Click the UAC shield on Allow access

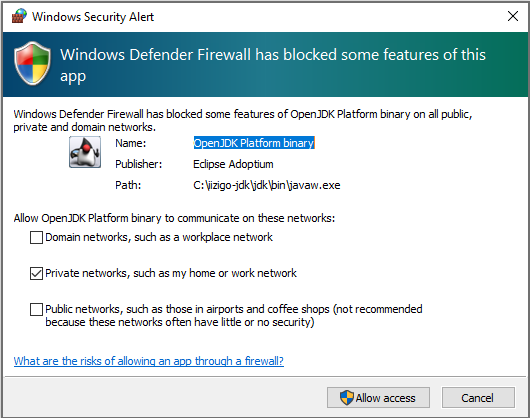tap(346, 397)
